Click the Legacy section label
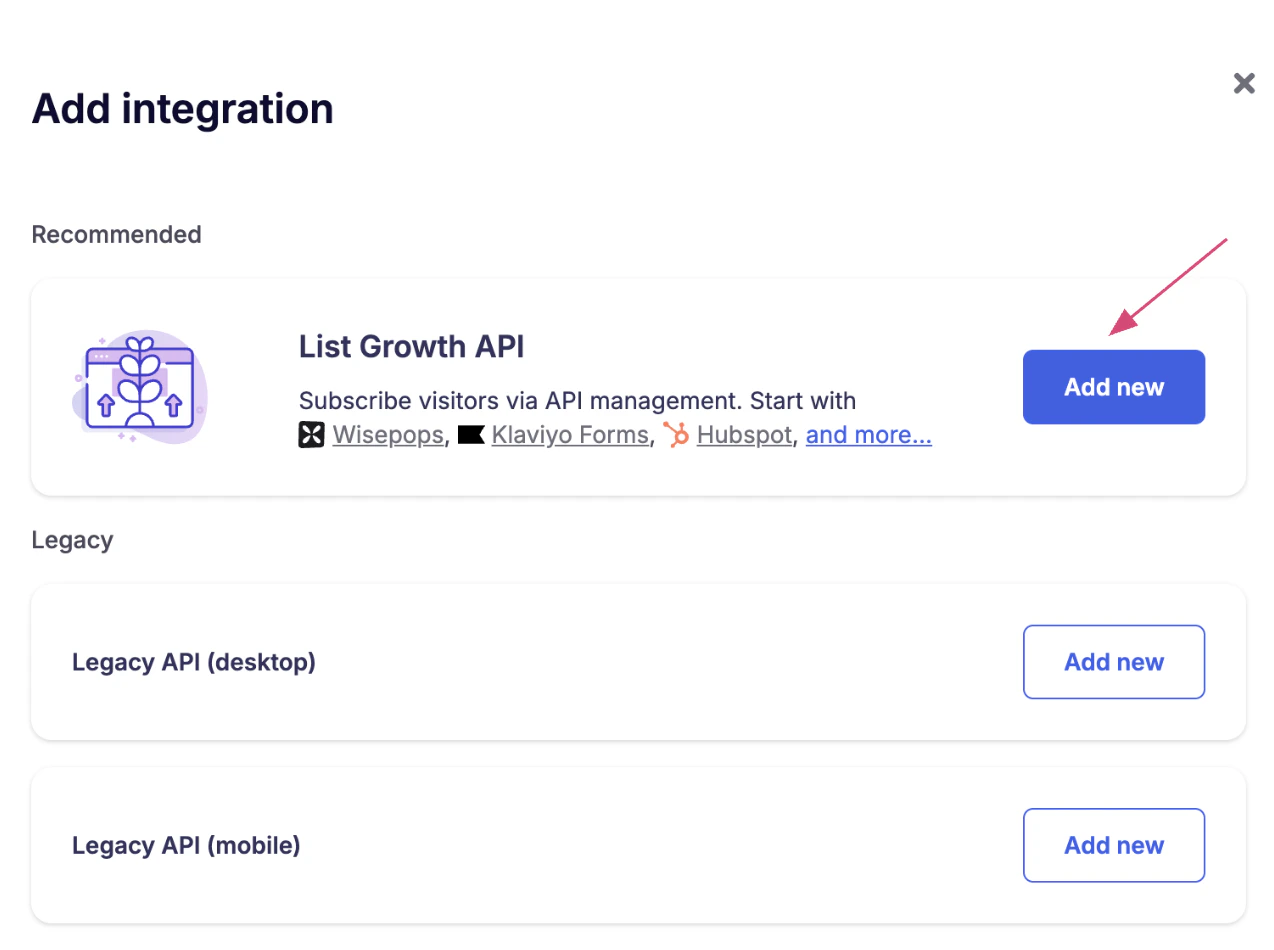The width and height of the screenshot is (1274, 950). [x=72, y=539]
